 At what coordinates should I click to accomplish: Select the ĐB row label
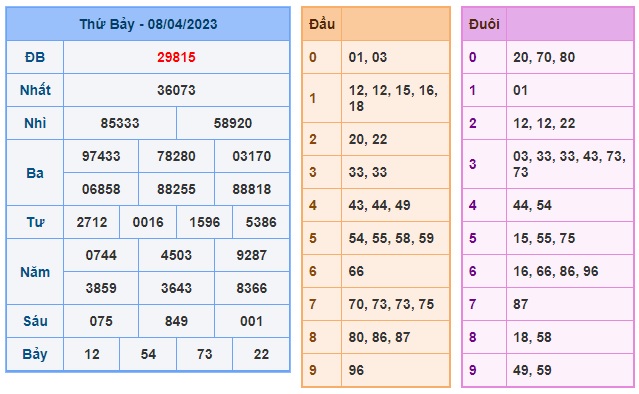click(35, 57)
